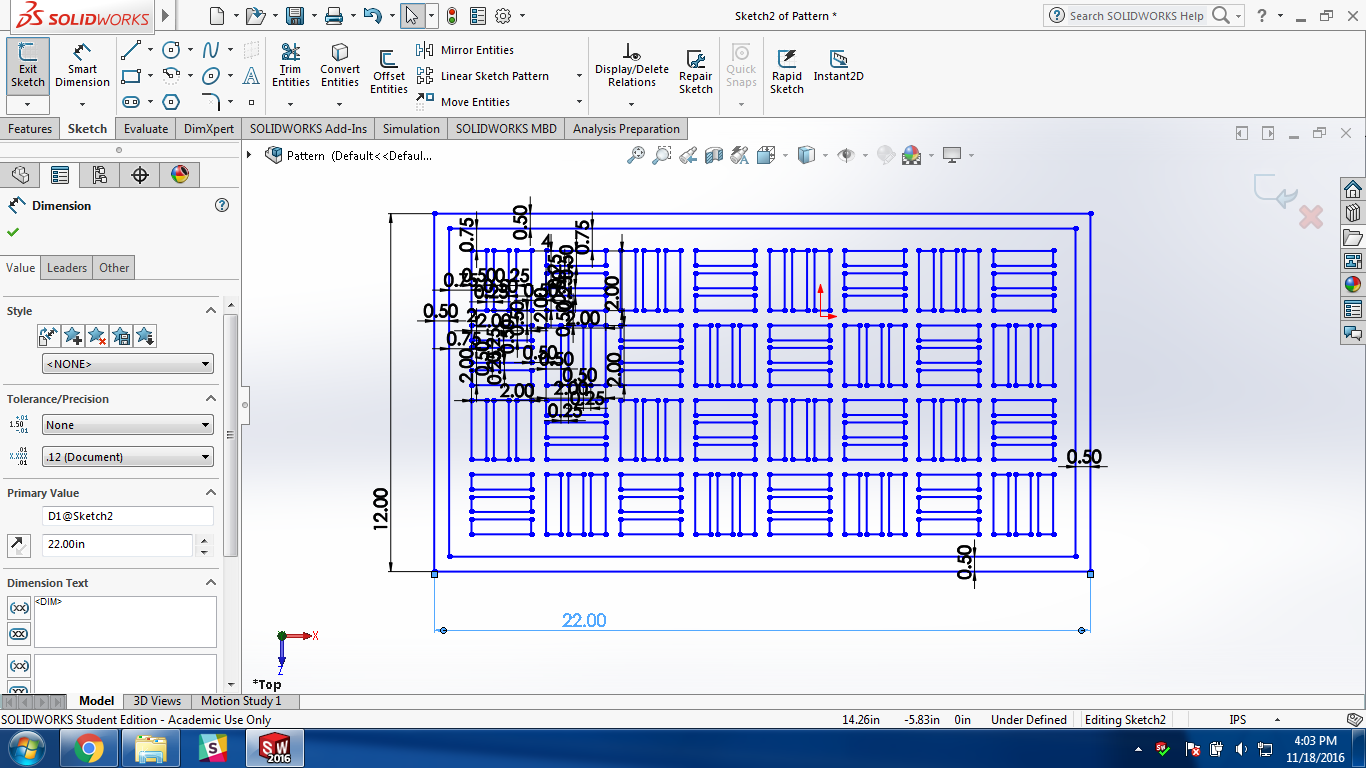Activate the Spline tool
Image resolution: width=1366 pixels, height=768 pixels.
(x=211, y=49)
